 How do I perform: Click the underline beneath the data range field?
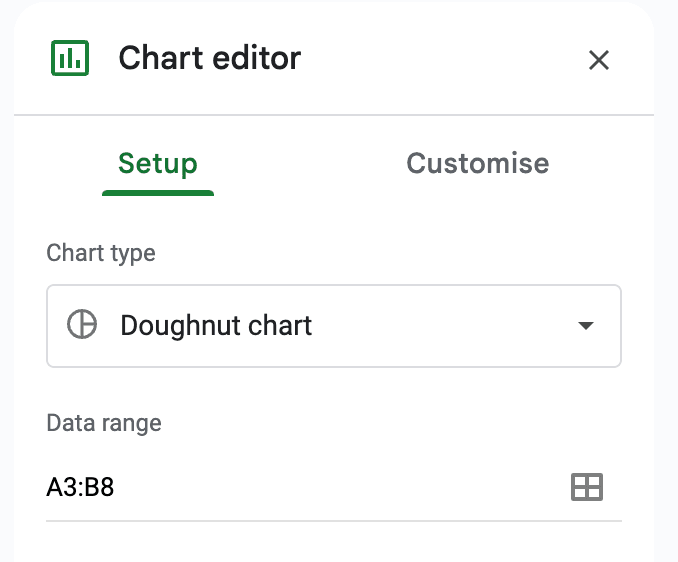pyautogui.click(x=334, y=520)
